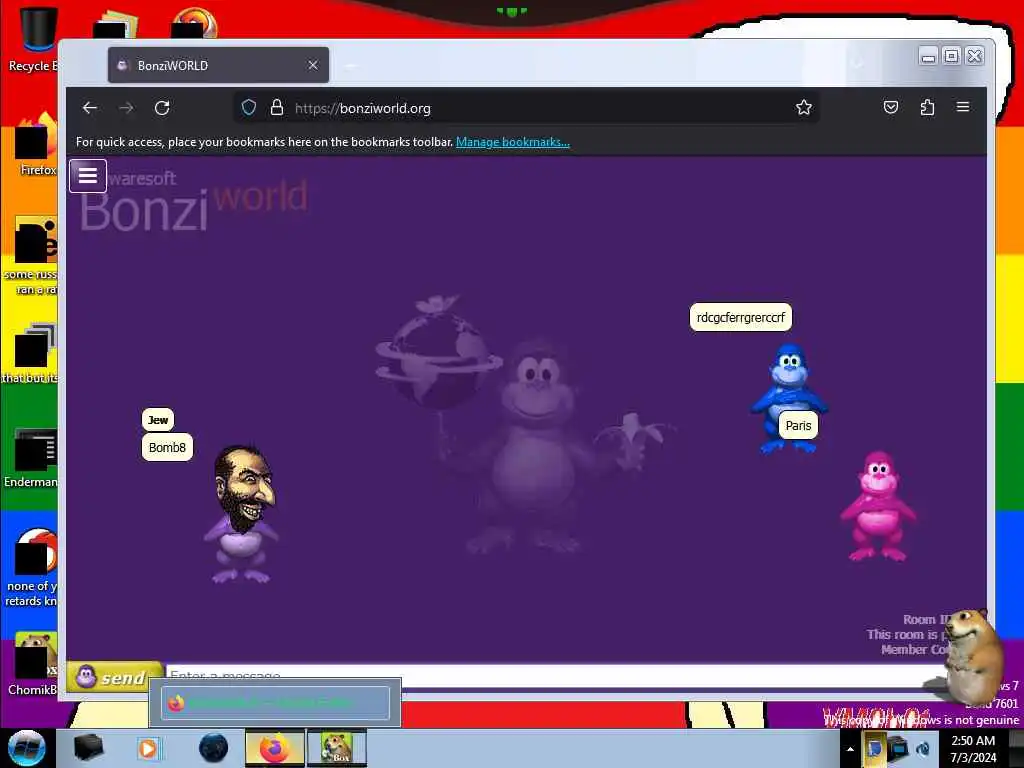Click the ChomikBox taskbar button

[x=337, y=748]
